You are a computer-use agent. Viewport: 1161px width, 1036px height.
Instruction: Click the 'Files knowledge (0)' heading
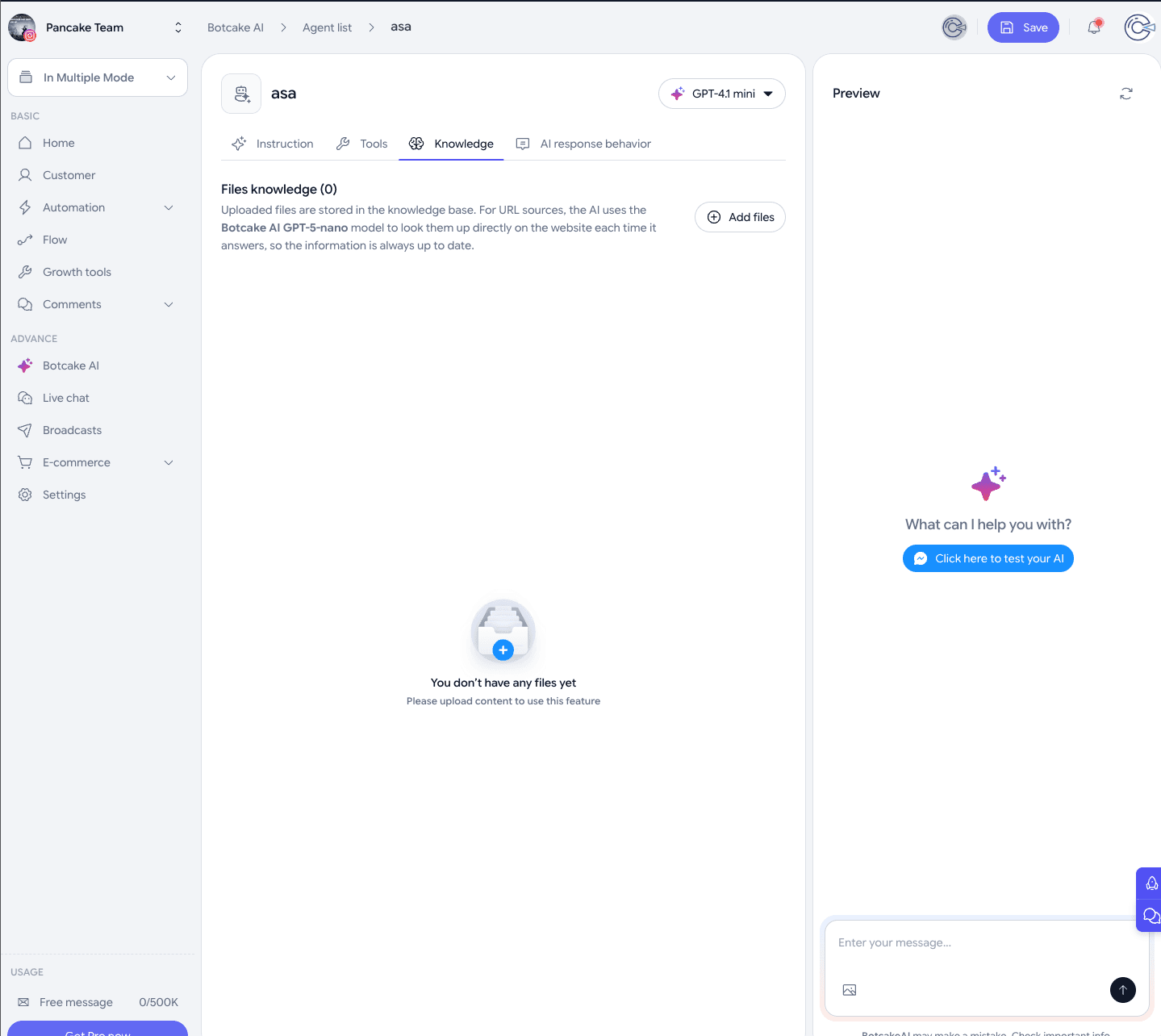[279, 189]
